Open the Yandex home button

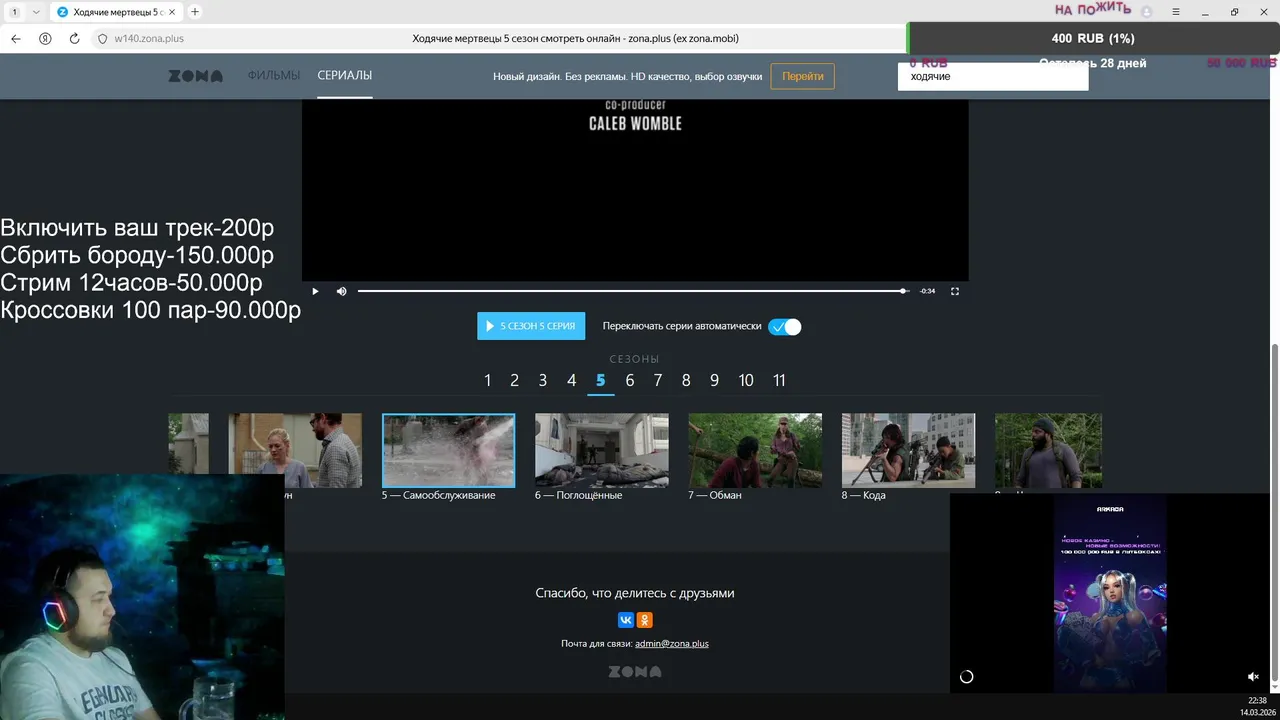coord(45,38)
